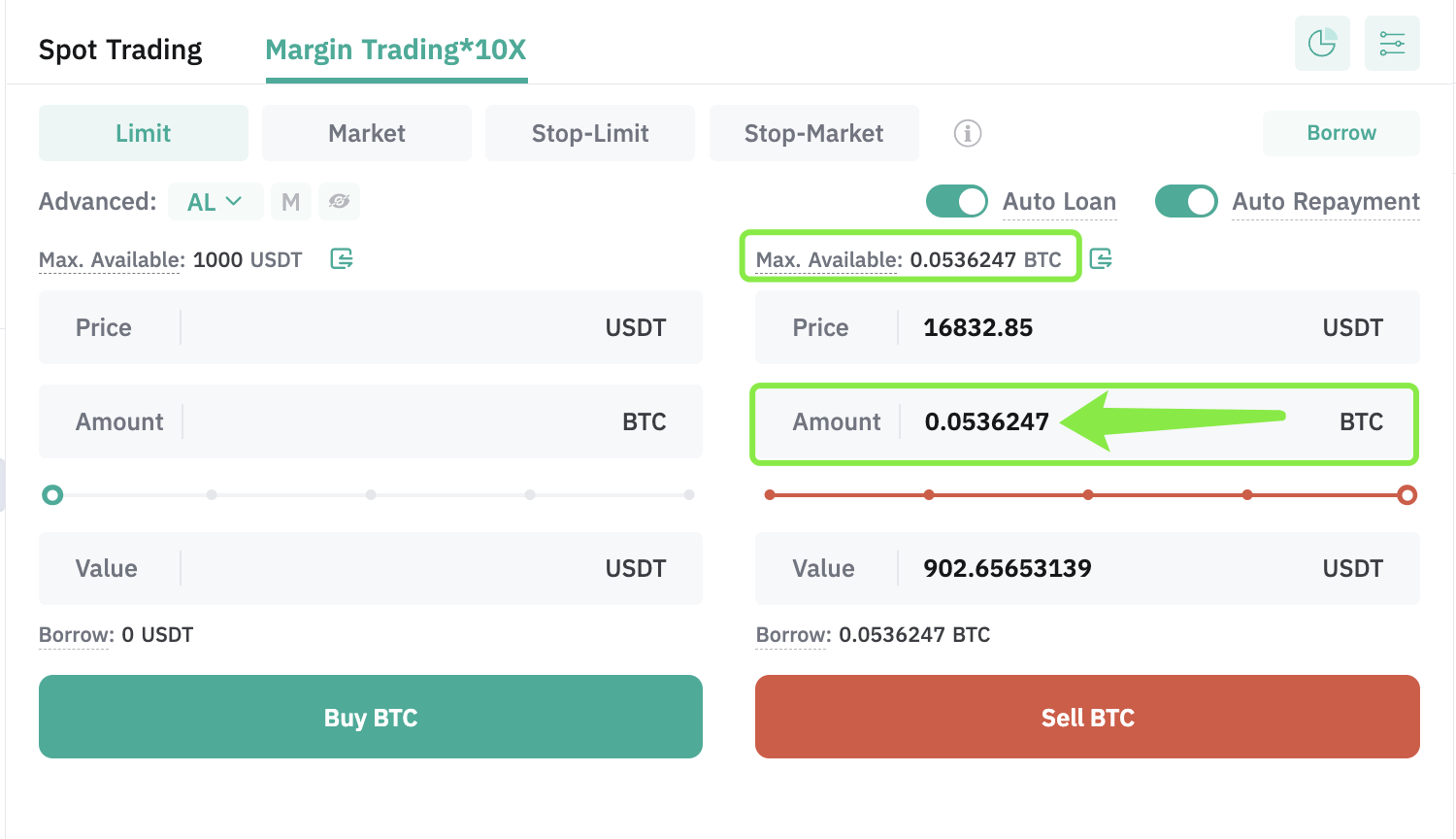
Task: Expand the AL advanced dropdown
Action: pyautogui.click(x=215, y=202)
